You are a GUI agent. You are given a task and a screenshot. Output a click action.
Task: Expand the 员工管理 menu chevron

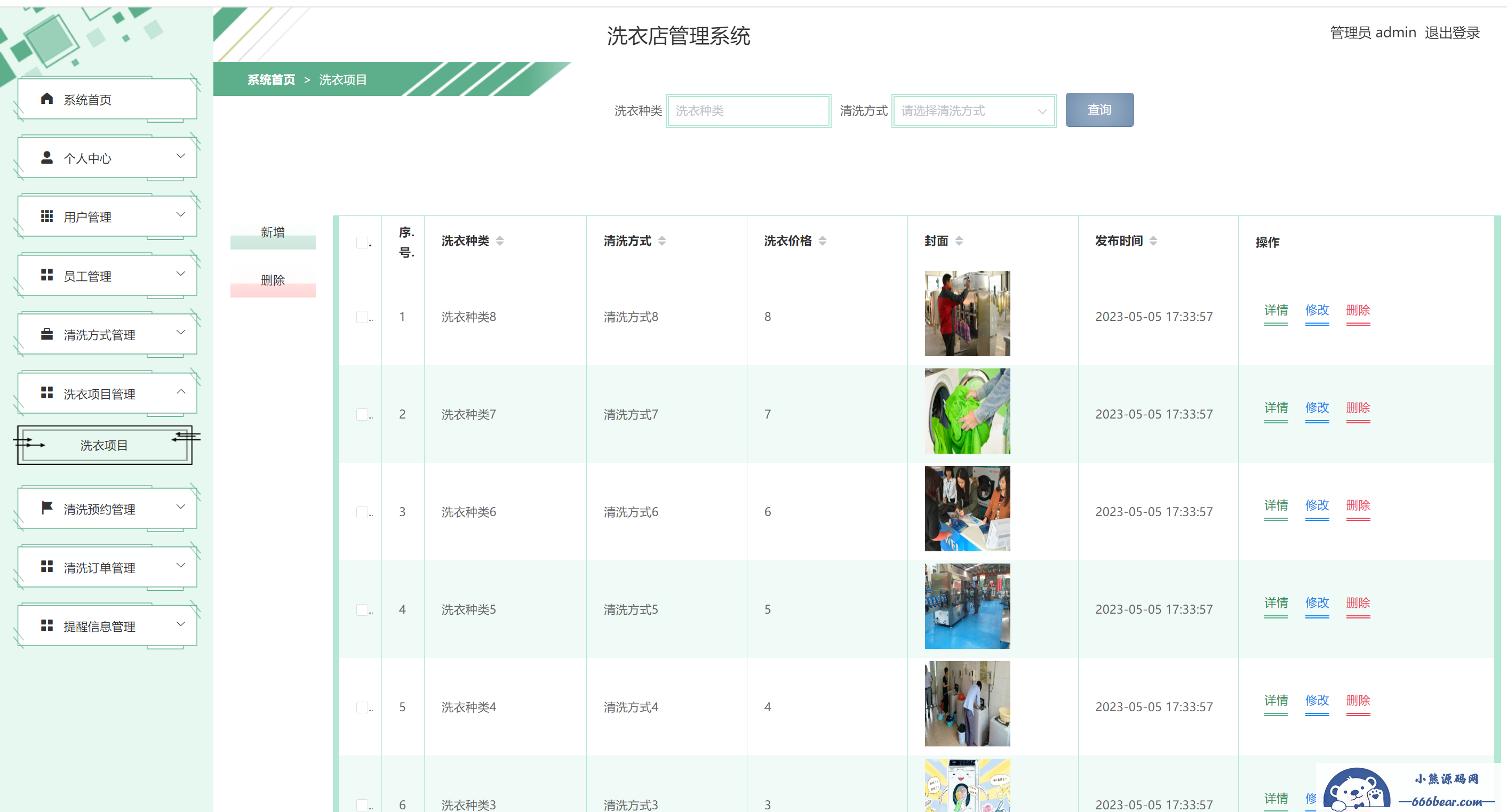[x=181, y=274]
